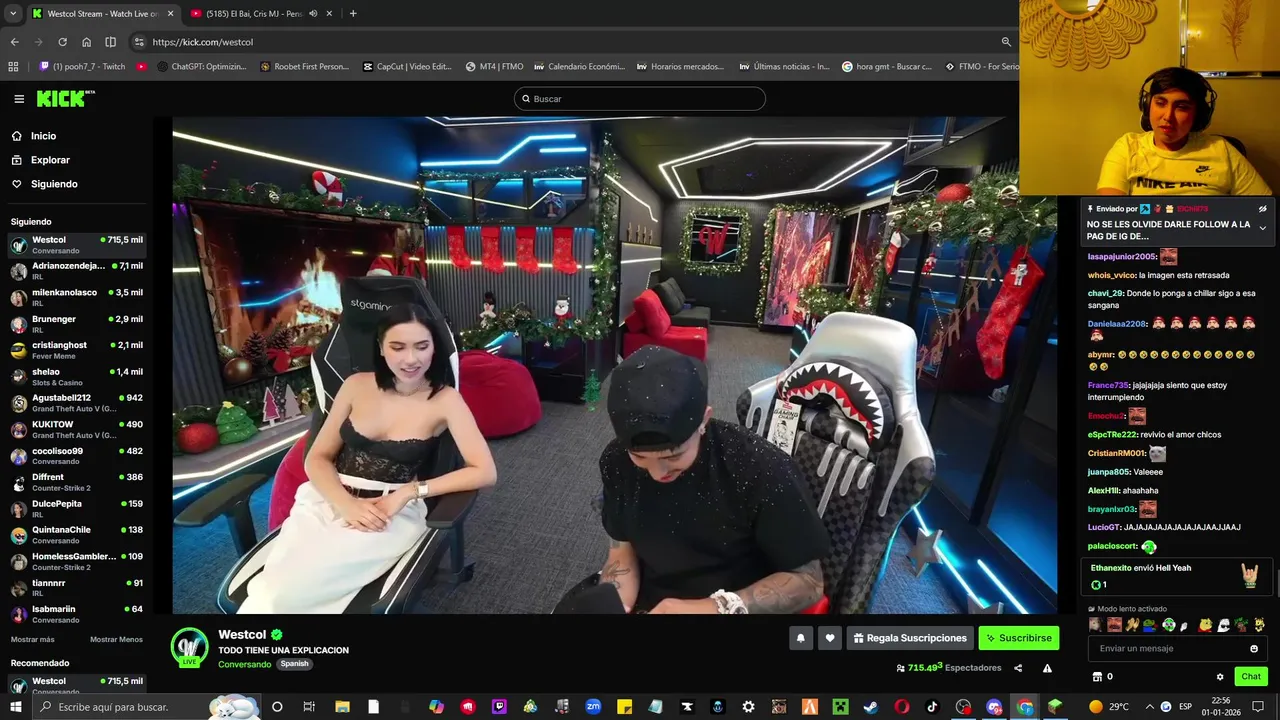
Task: Open the emoji picker in message box
Action: (1254, 649)
